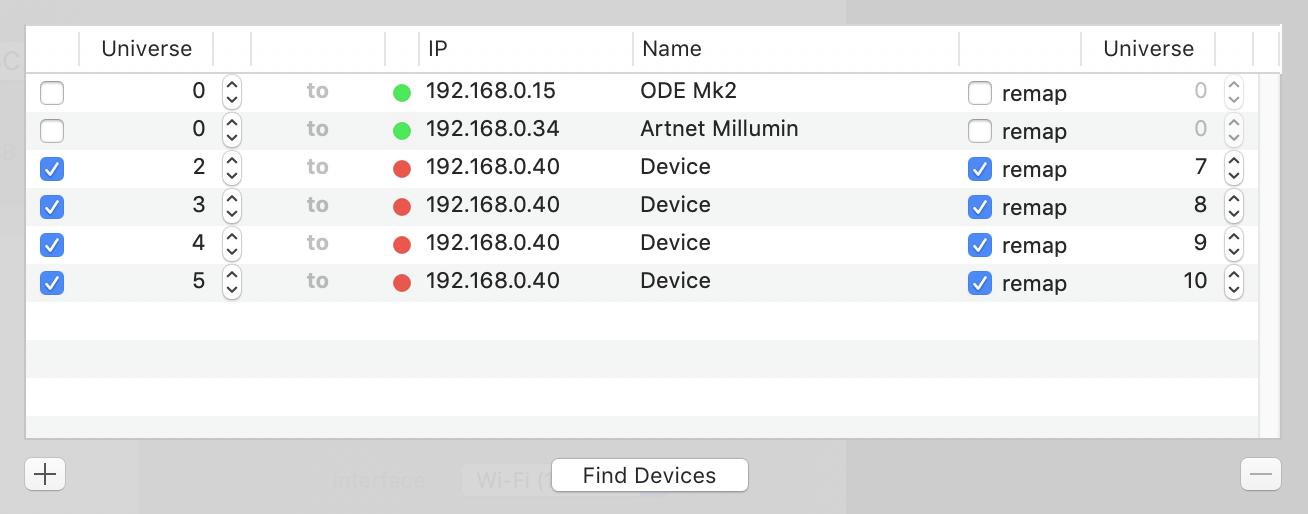
Task: Click the plus icon to add a row
Action: [x=45, y=475]
